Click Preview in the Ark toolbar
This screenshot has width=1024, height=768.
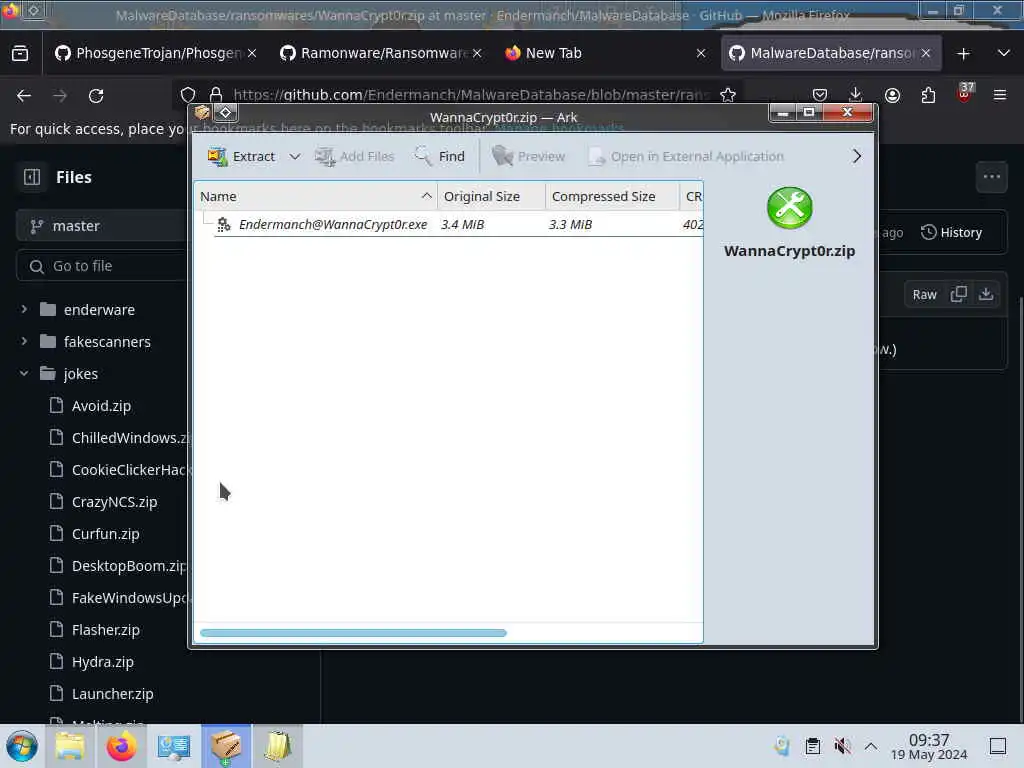pyautogui.click(x=528, y=157)
